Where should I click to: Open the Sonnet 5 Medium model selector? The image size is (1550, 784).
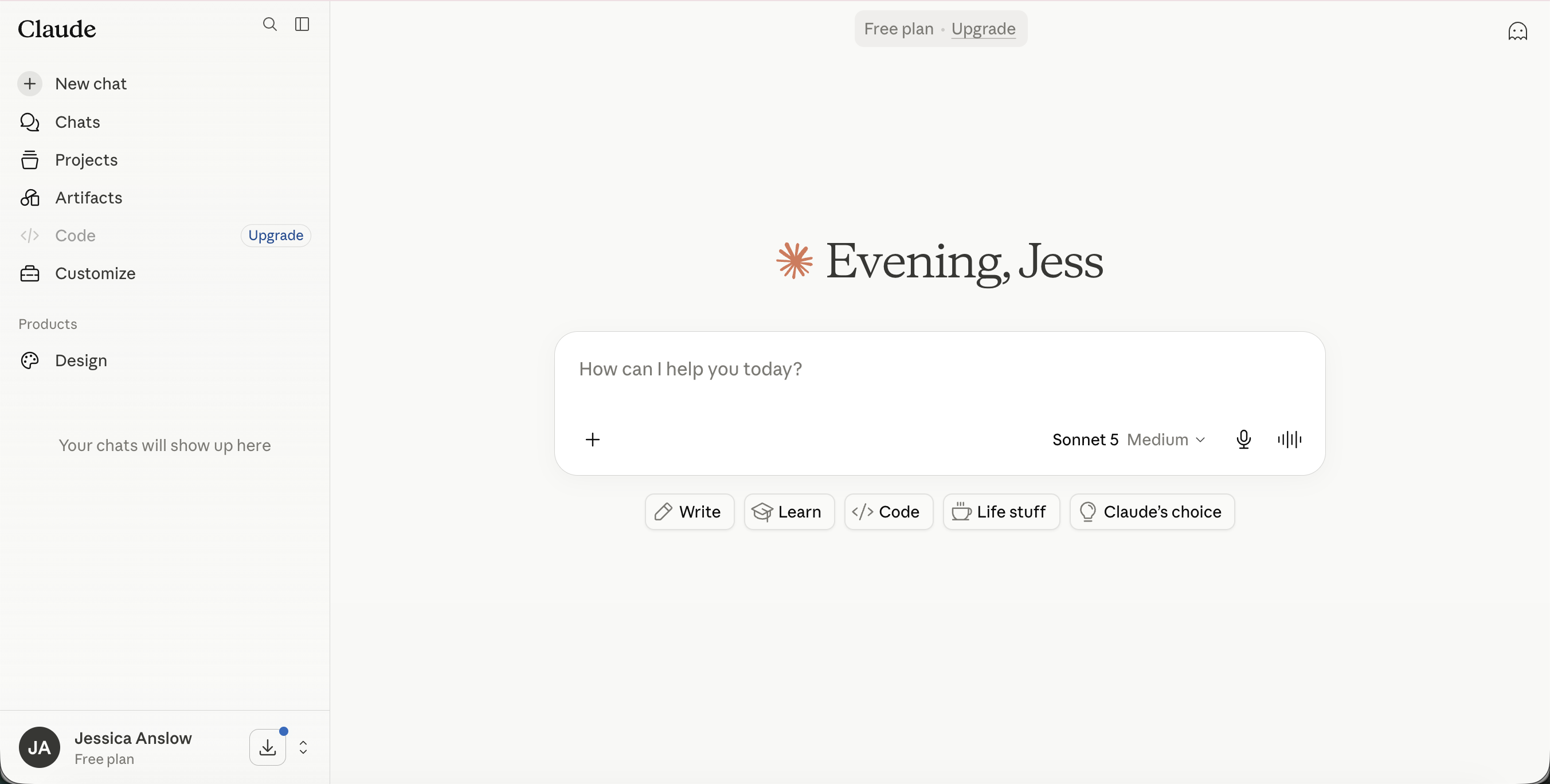click(x=1129, y=440)
